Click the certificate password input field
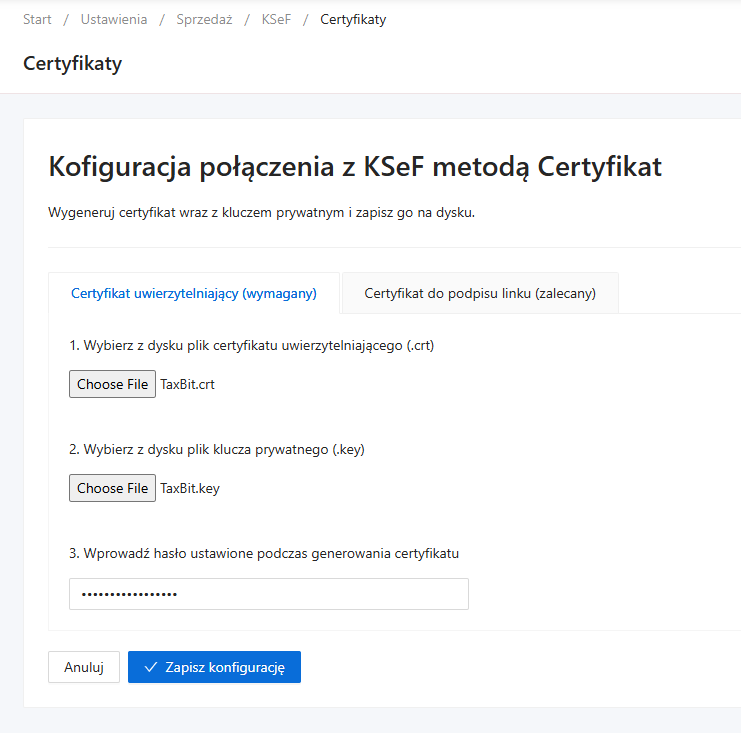This screenshot has width=741, height=733. (x=268, y=594)
